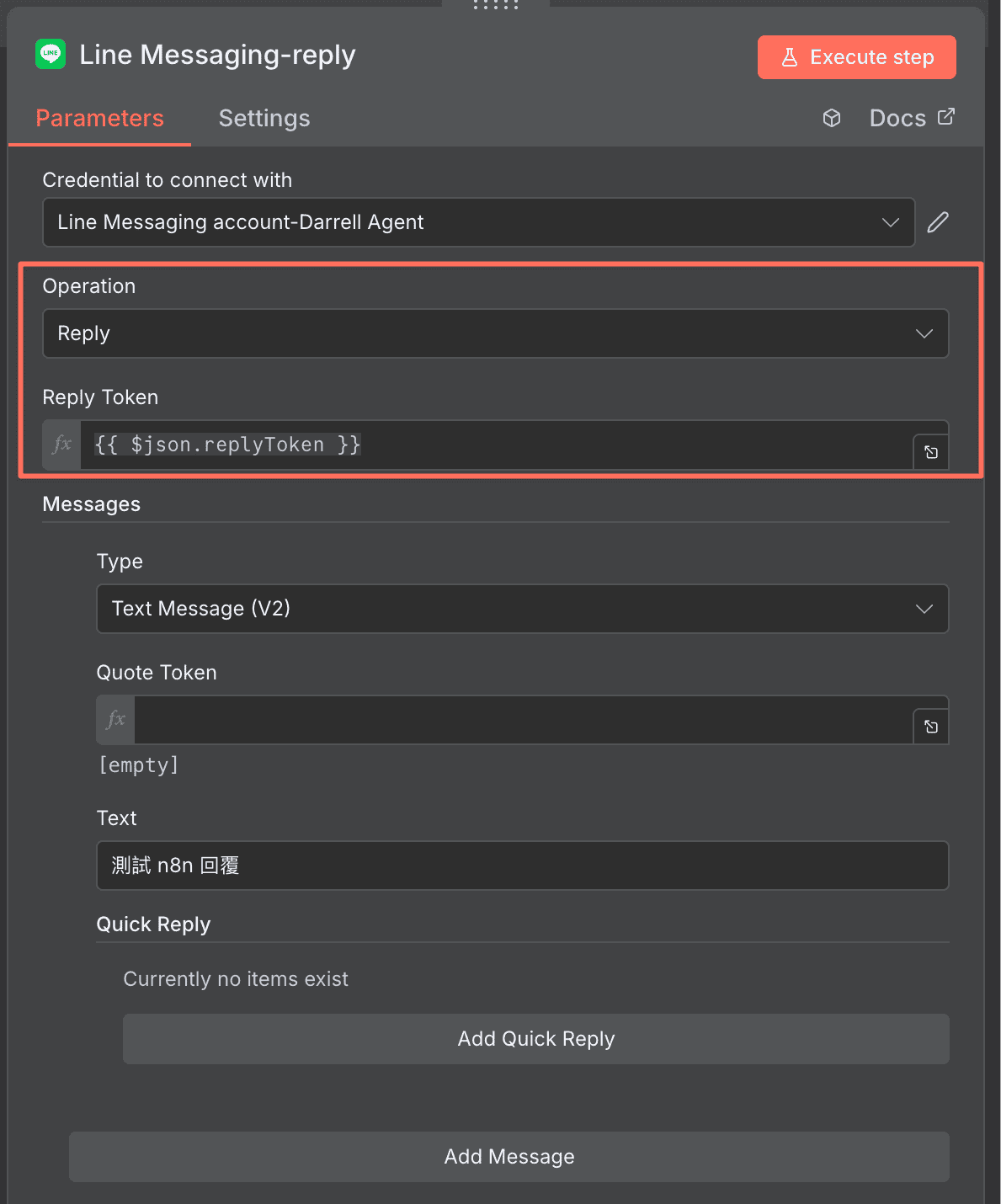This screenshot has width=1001, height=1204.
Task: Click the Add Message button
Action: coord(508,1156)
